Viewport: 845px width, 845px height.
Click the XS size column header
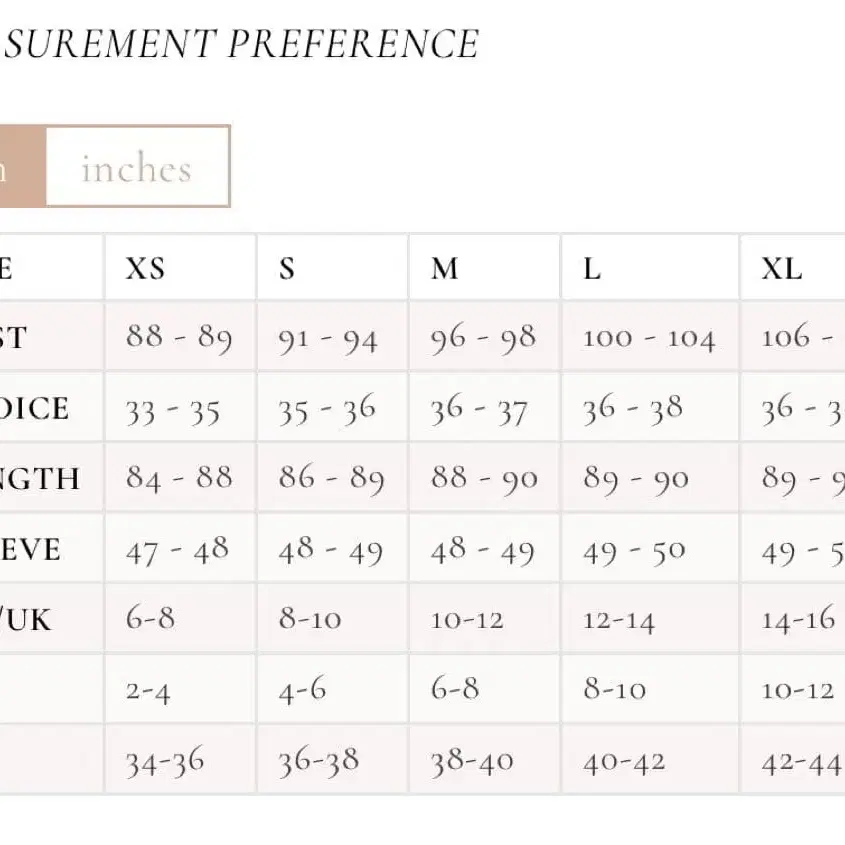click(x=146, y=269)
